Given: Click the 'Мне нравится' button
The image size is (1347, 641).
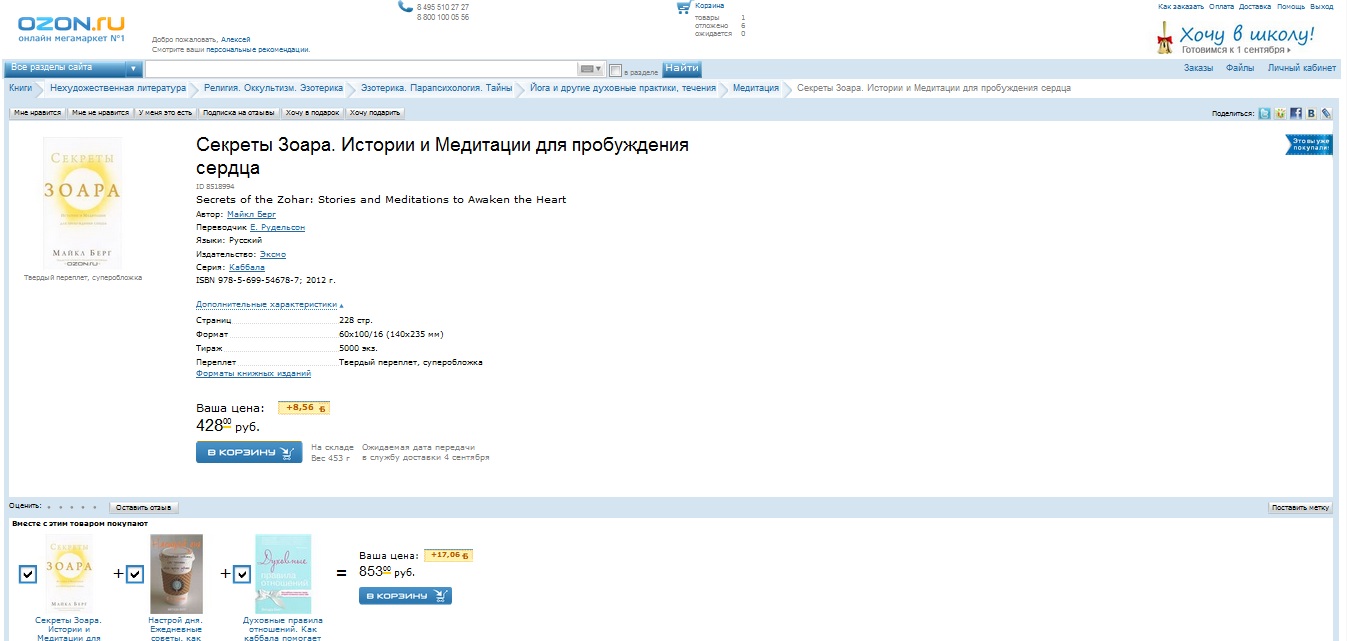Looking at the screenshot, I should (x=37, y=113).
